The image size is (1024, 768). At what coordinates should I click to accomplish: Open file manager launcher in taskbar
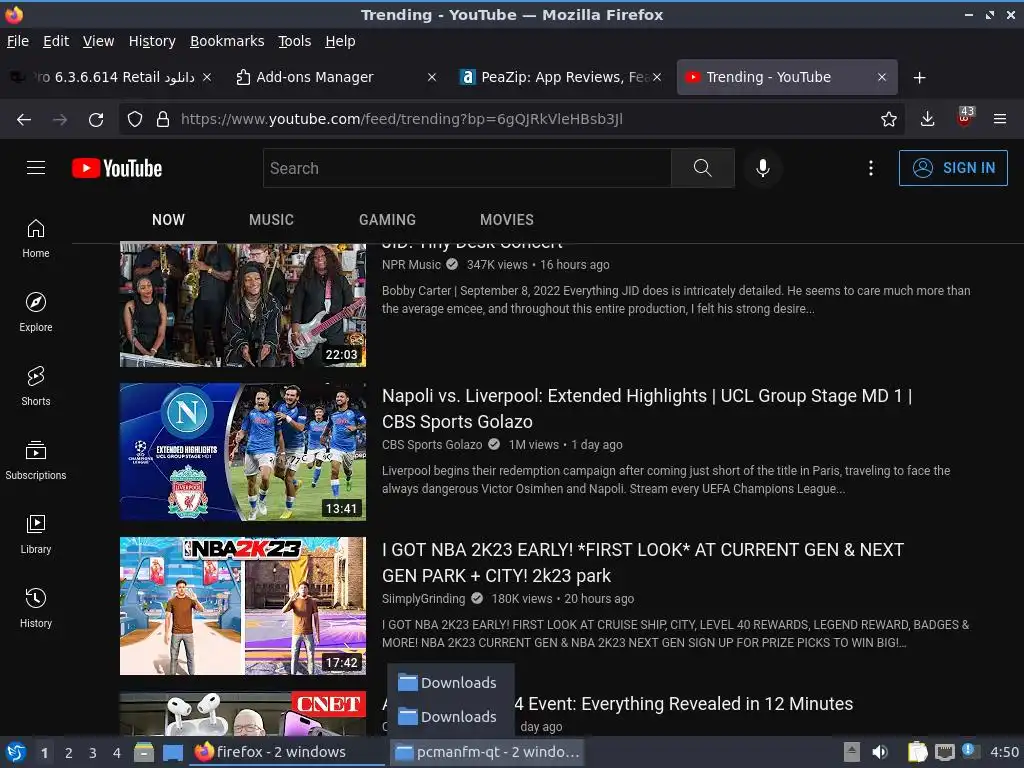coord(144,752)
